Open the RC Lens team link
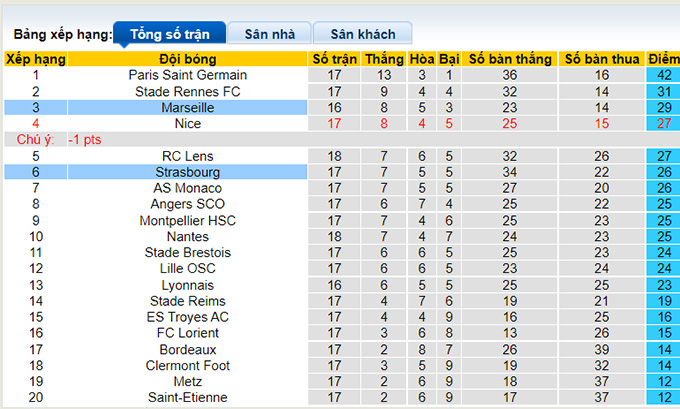This screenshot has width=680, height=409. (188, 156)
